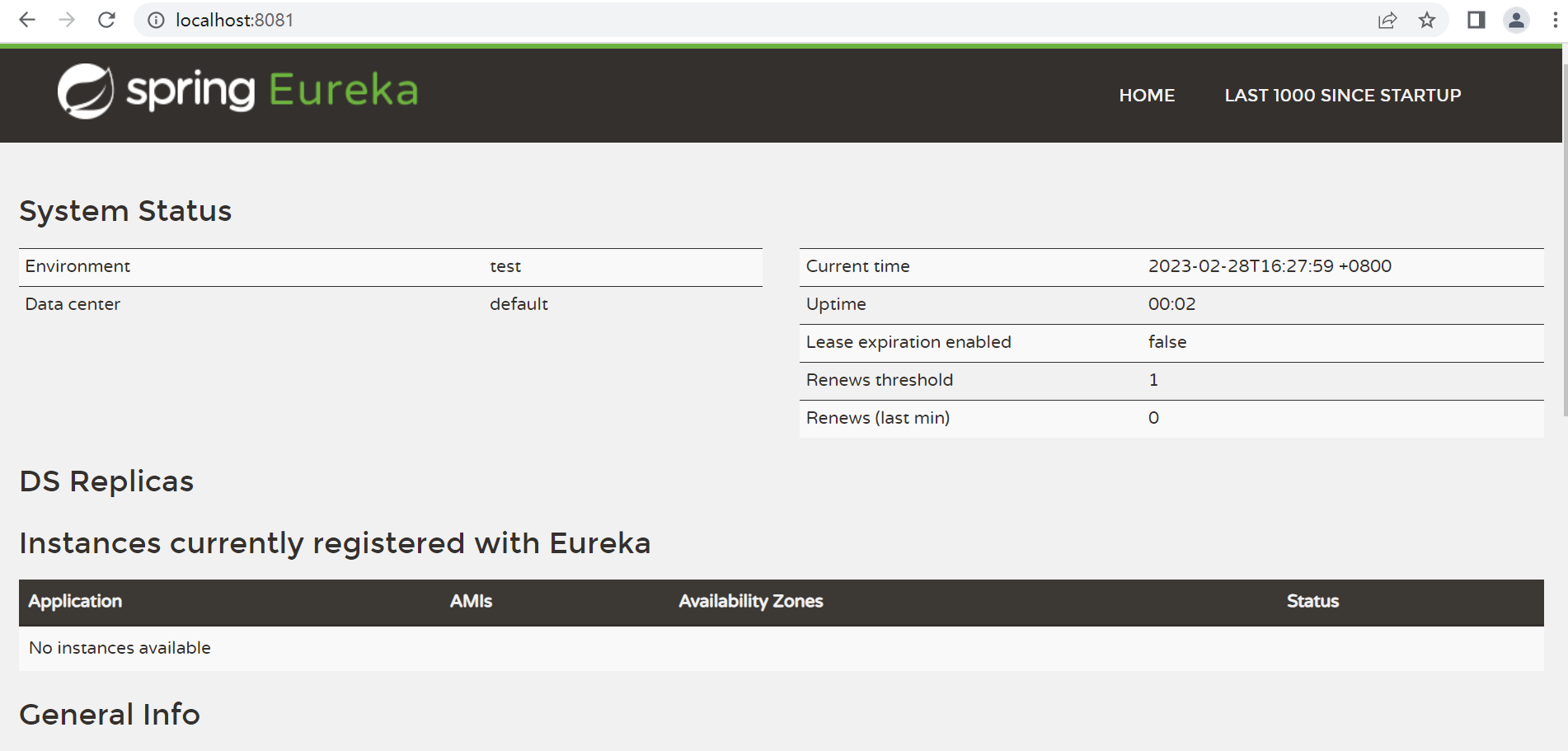Click the Application column header
Screen dimensions: 1568x751
pos(75,602)
